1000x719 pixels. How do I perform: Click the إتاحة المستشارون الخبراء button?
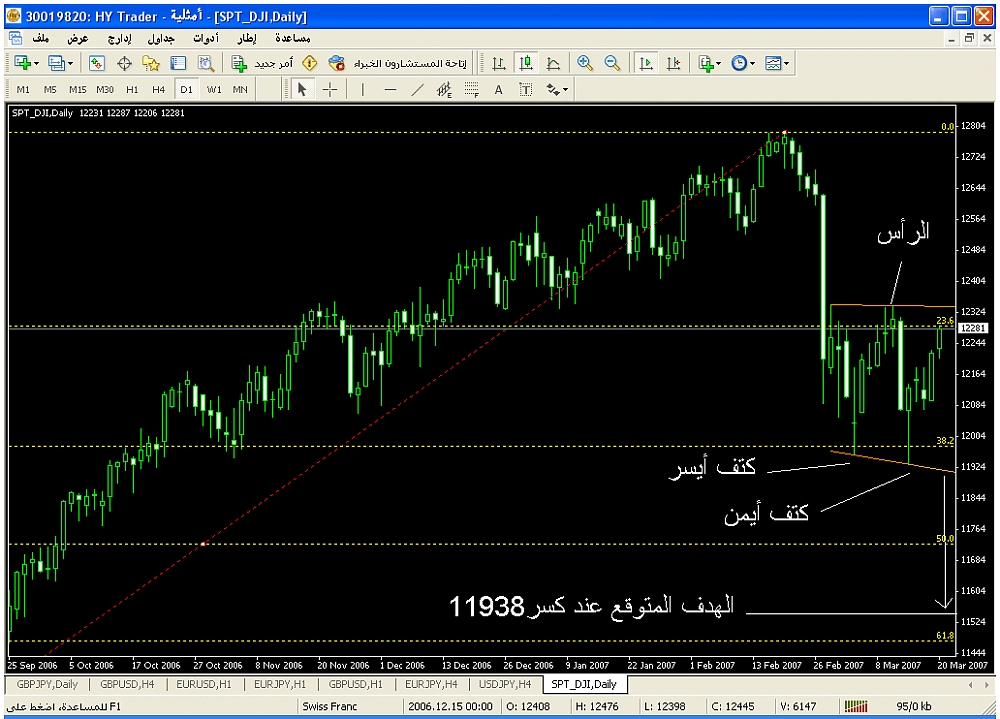click(397, 63)
